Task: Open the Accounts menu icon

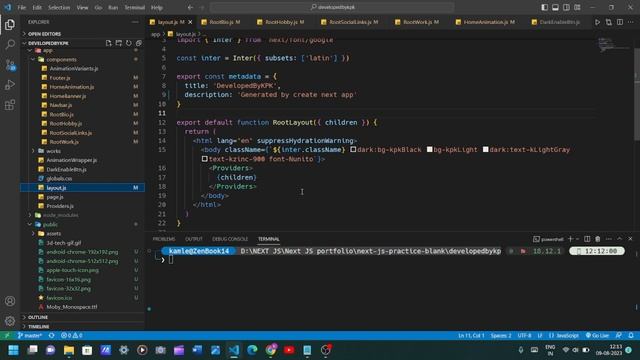Action: pos(10,301)
